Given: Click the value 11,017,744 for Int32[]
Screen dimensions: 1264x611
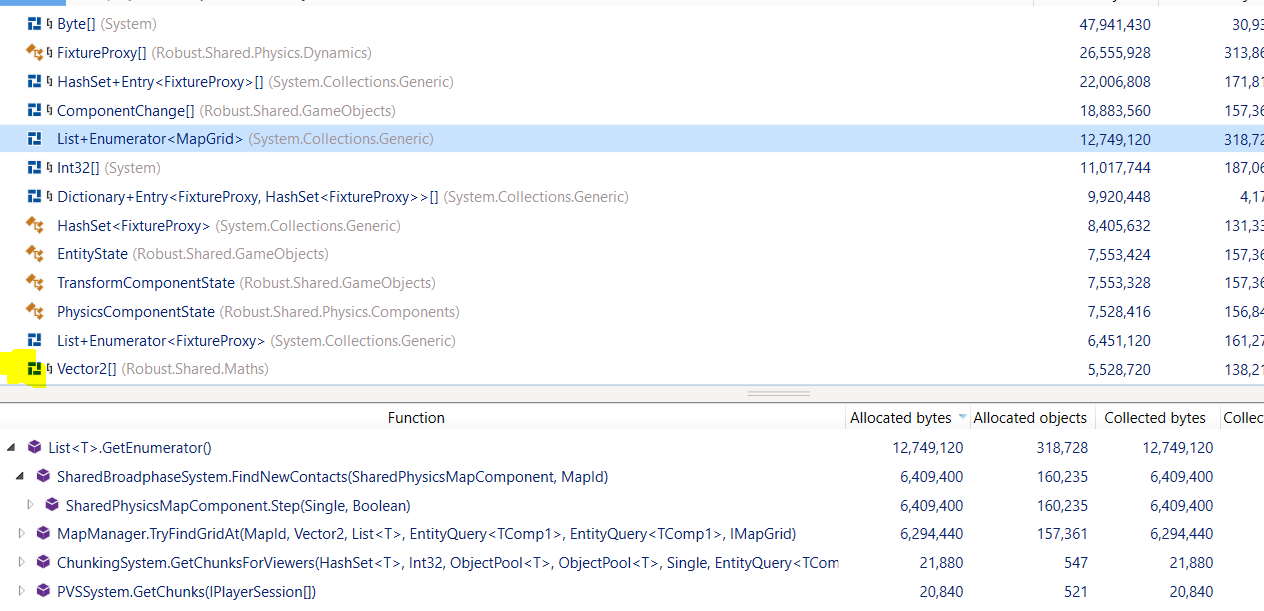Looking at the screenshot, I should [1115, 168].
